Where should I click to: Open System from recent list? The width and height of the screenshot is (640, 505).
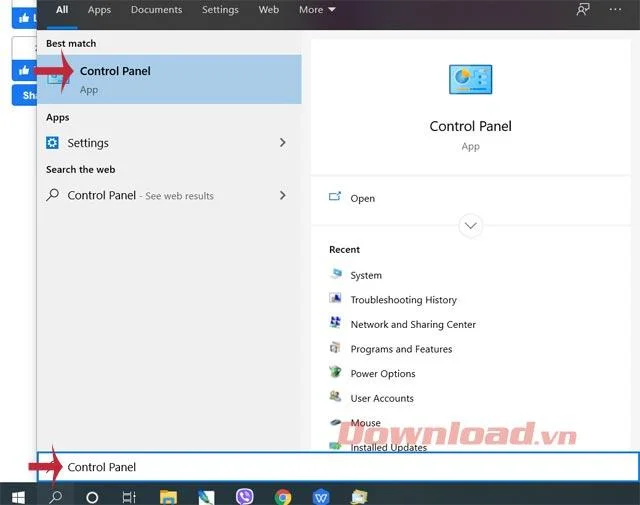pyautogui.click(x=366, y=276)
